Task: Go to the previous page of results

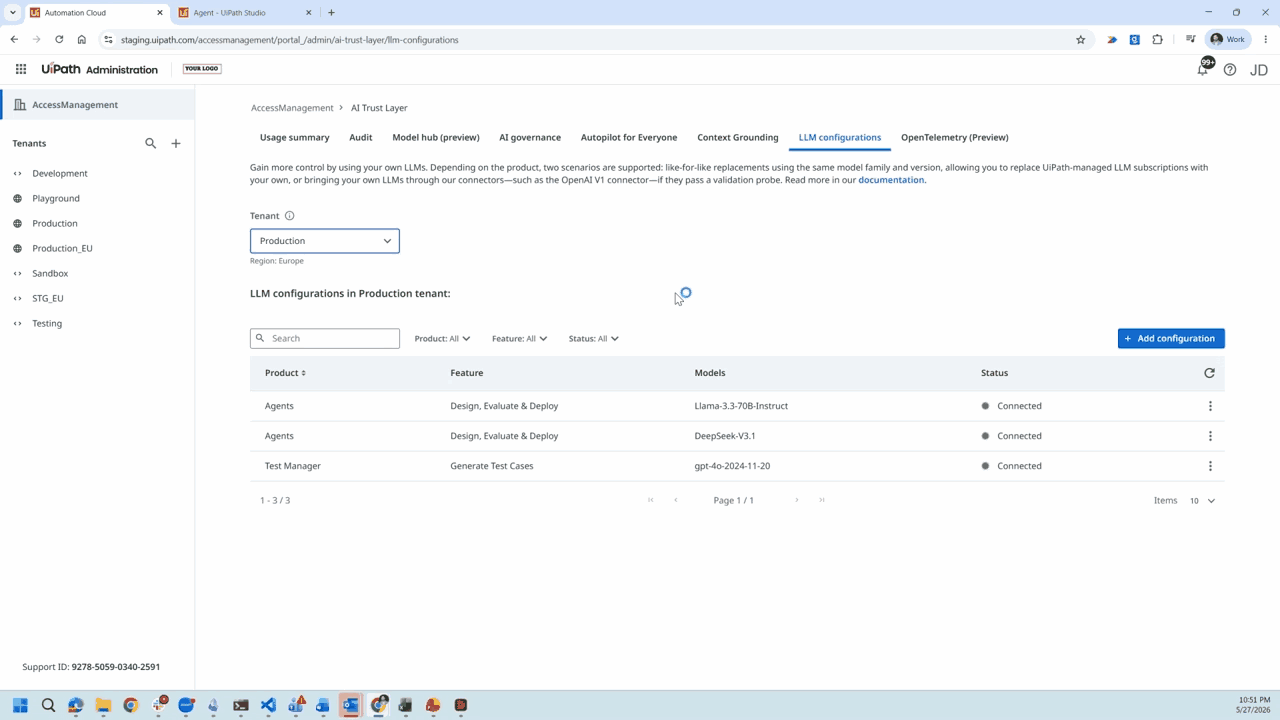Action: pyautogui.click(x=676, y=500)
